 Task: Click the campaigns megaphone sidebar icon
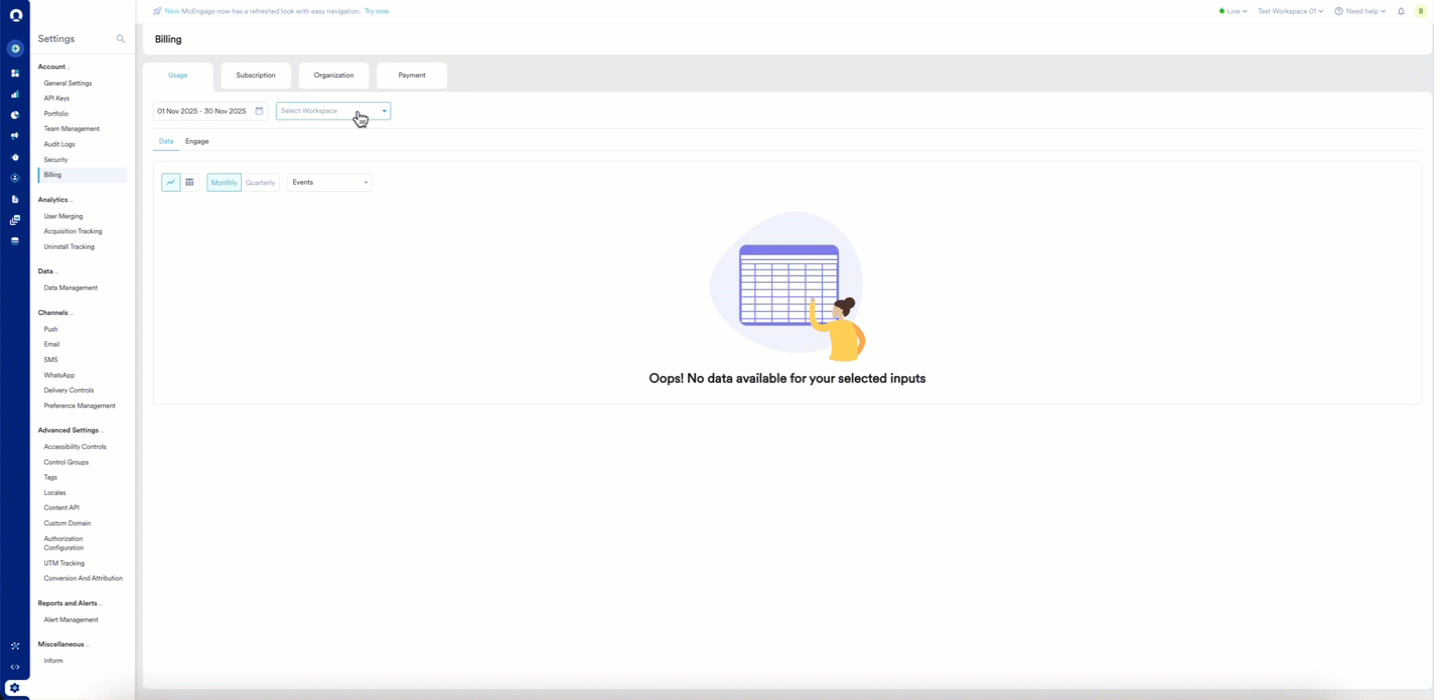coord(15,135)
